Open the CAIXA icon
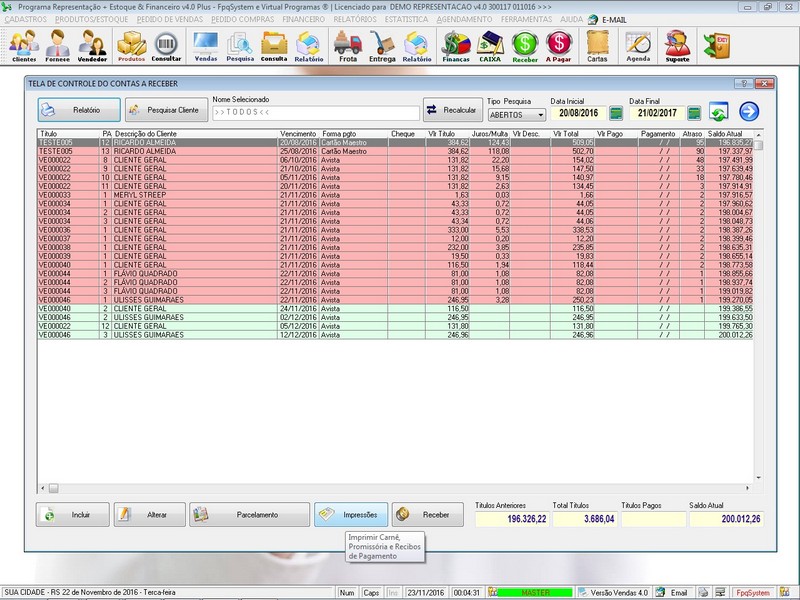The height and width of the screenshot is (600, 800). (490, 45)
